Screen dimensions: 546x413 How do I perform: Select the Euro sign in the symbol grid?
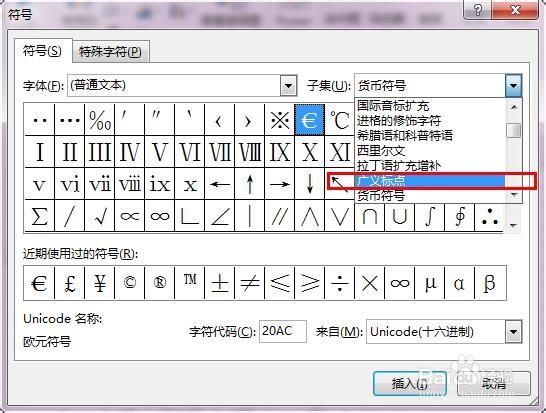click(x=310, y=120)
